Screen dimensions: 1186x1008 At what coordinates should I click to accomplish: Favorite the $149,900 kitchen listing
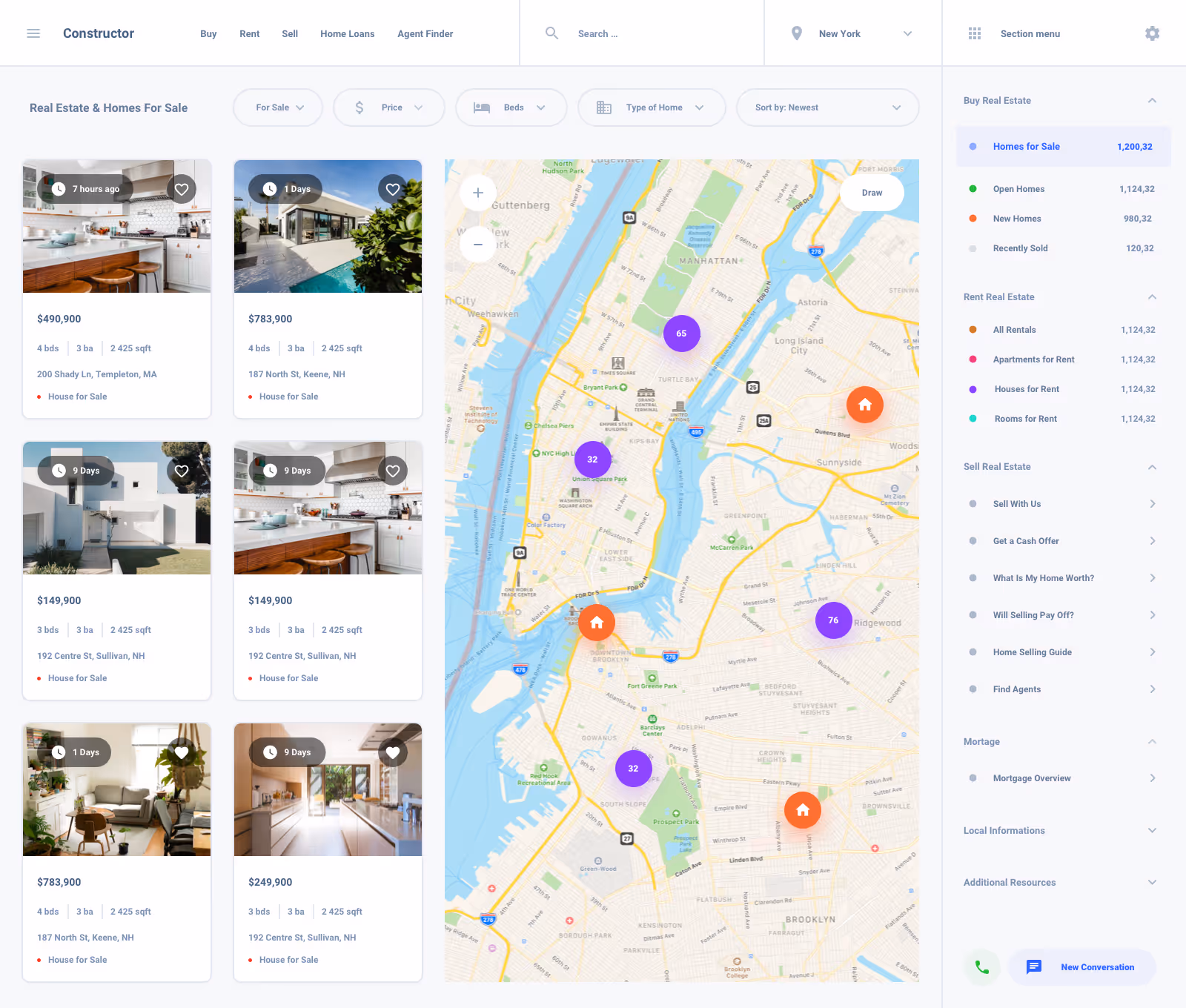click(393, 470)
